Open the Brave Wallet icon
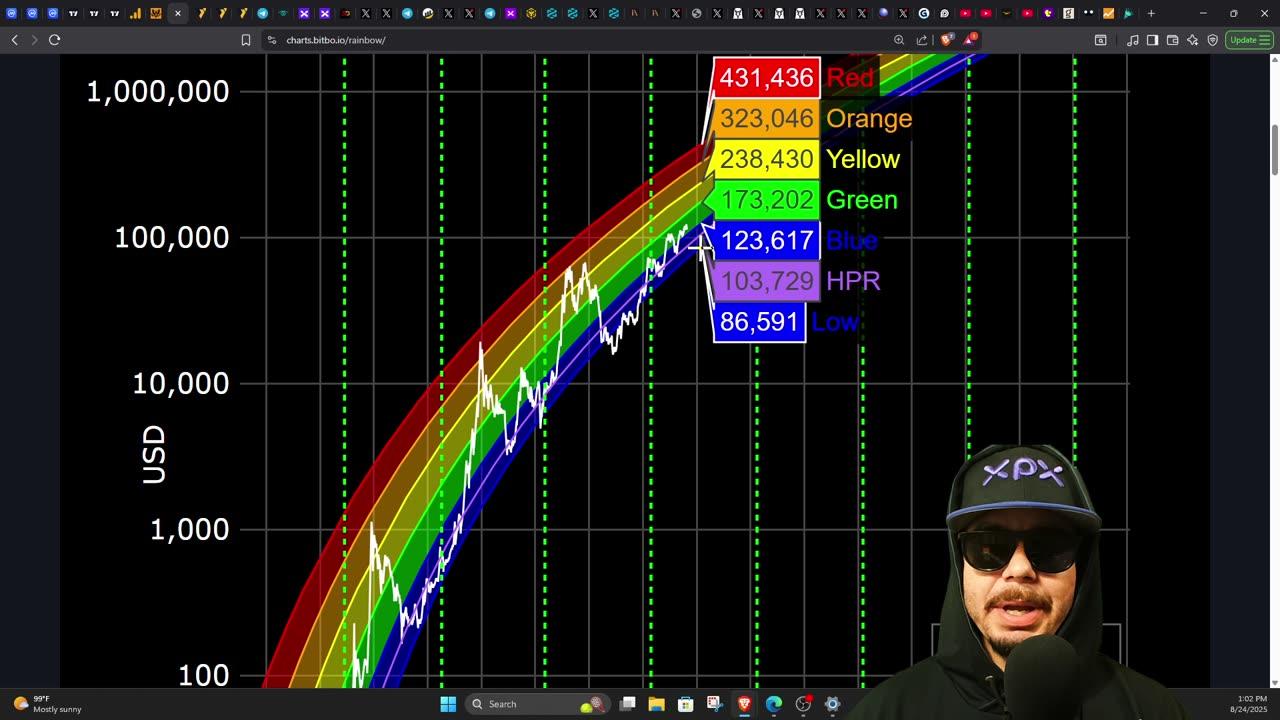Viewport: 1280px width, 720px height. (1173, 40)
